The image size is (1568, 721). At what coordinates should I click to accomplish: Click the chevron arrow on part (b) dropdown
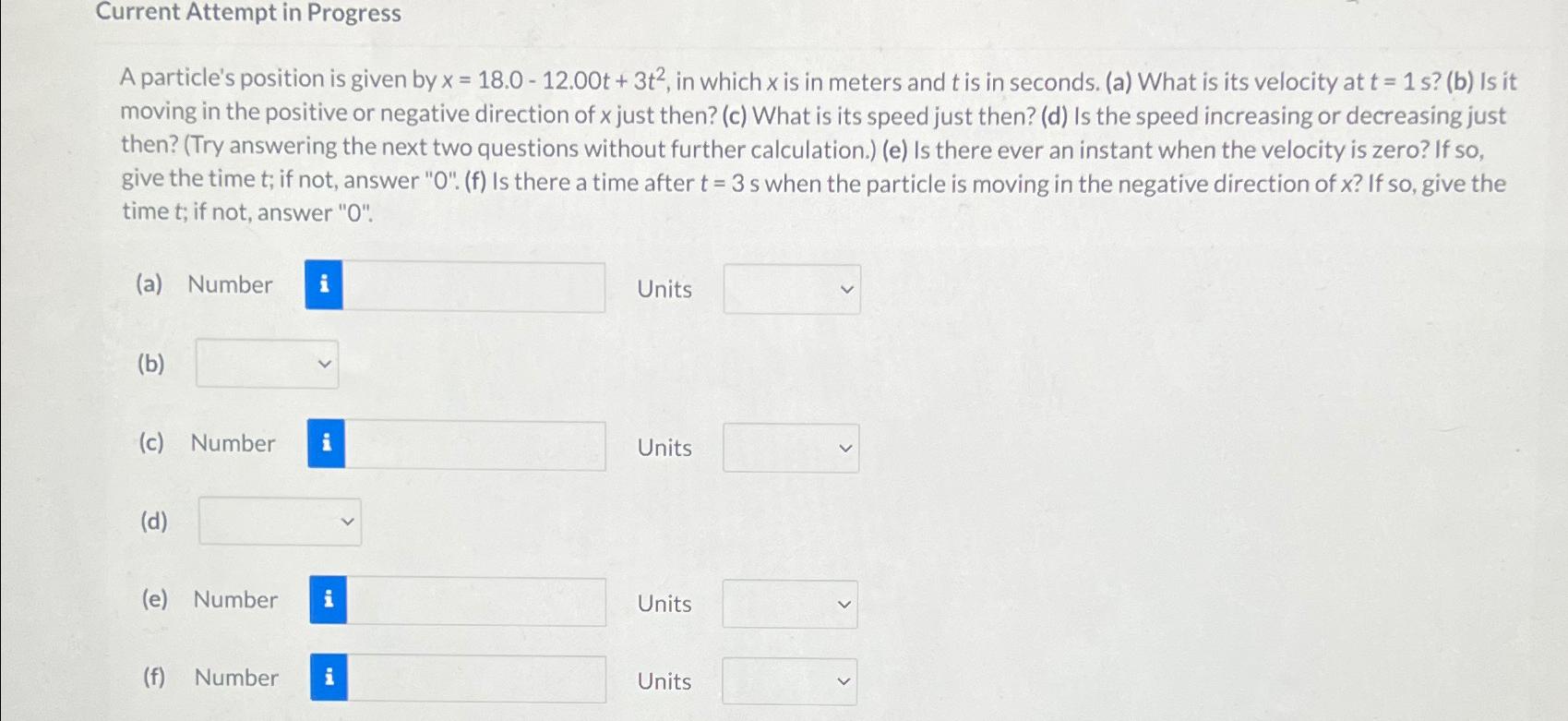point(324,364)
